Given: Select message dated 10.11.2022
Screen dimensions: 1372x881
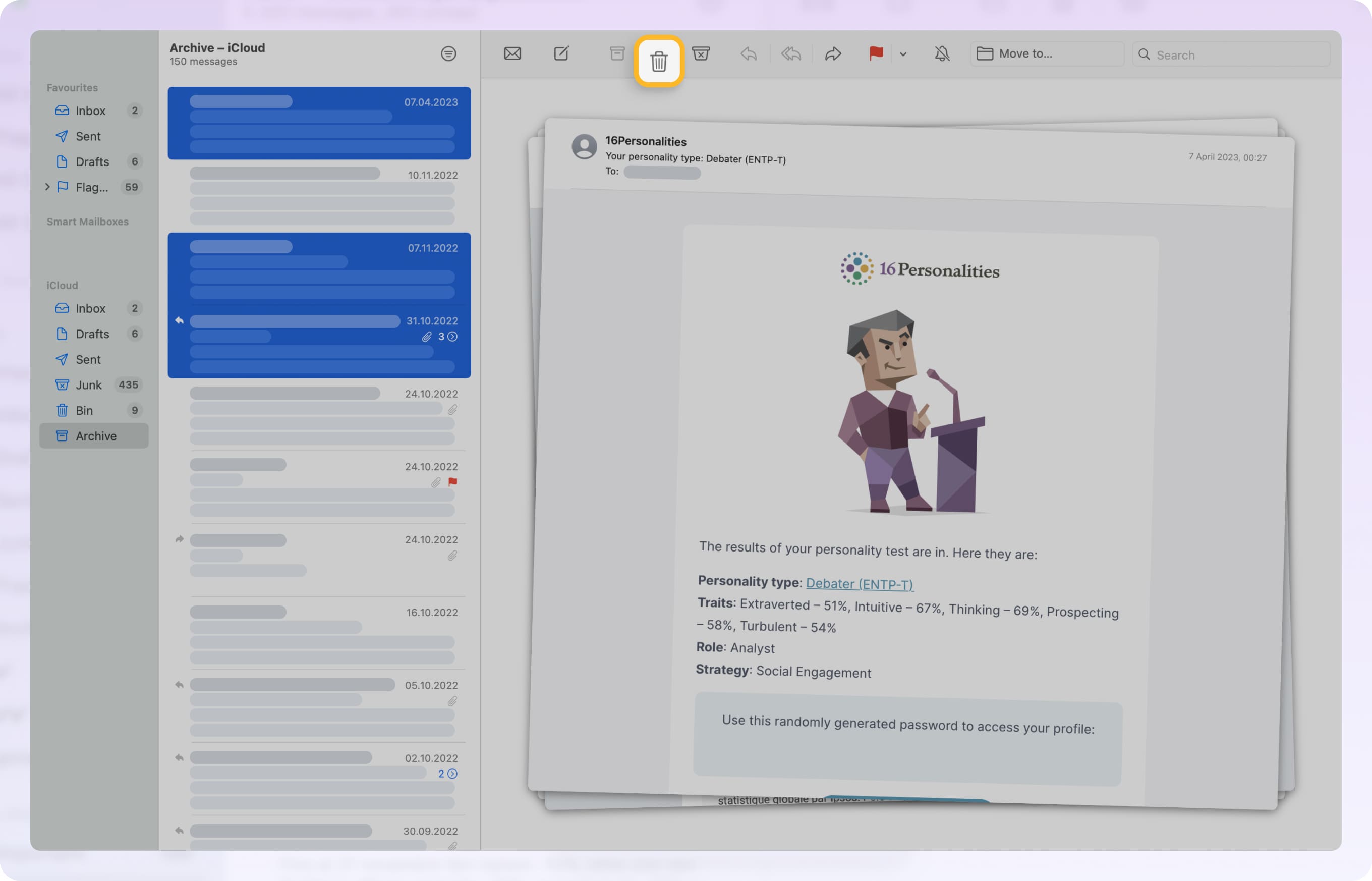Looking at the screenshot, I should [x=319, y=196].
